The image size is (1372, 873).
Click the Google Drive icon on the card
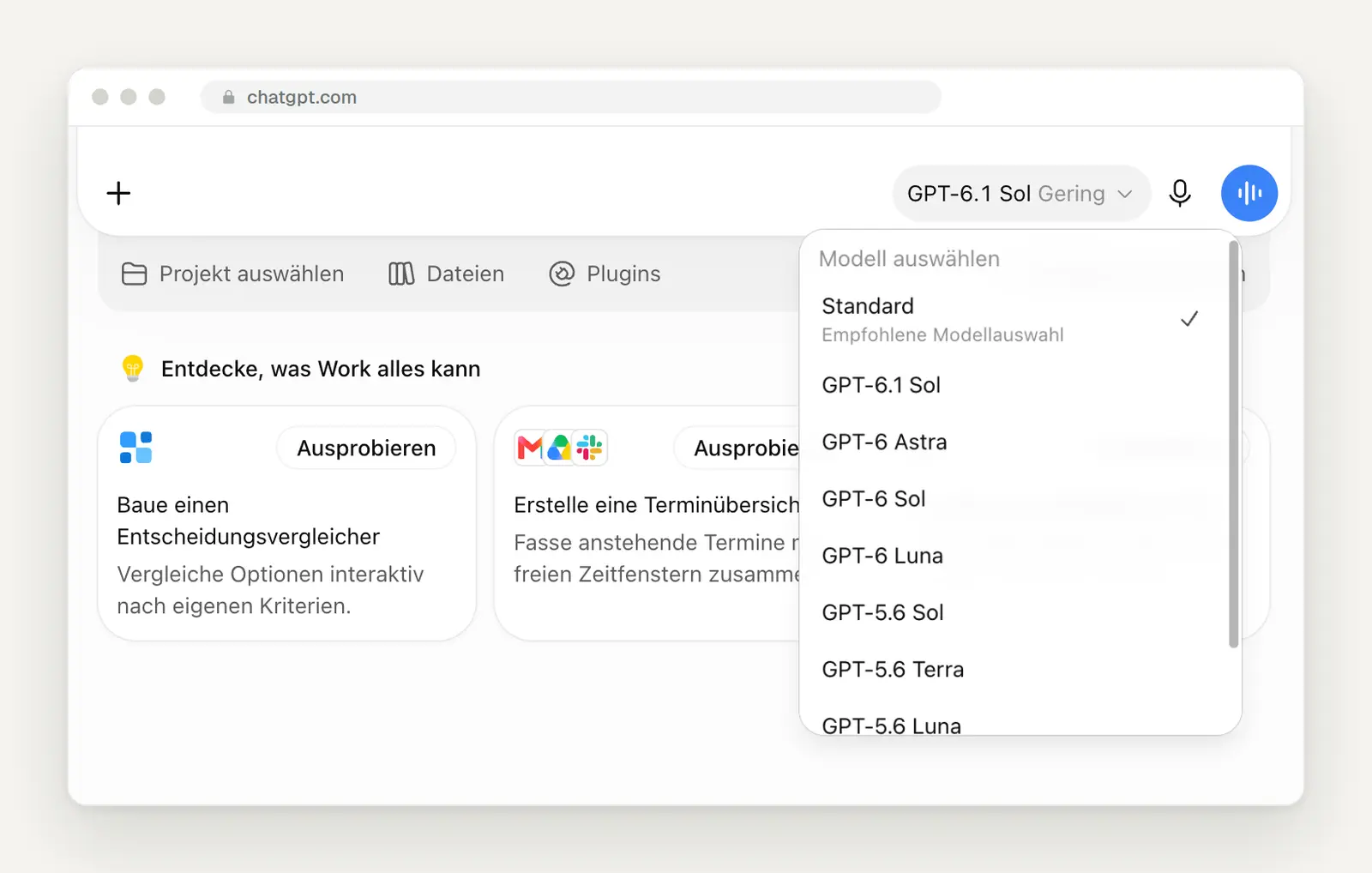click(x=559, y=448)
